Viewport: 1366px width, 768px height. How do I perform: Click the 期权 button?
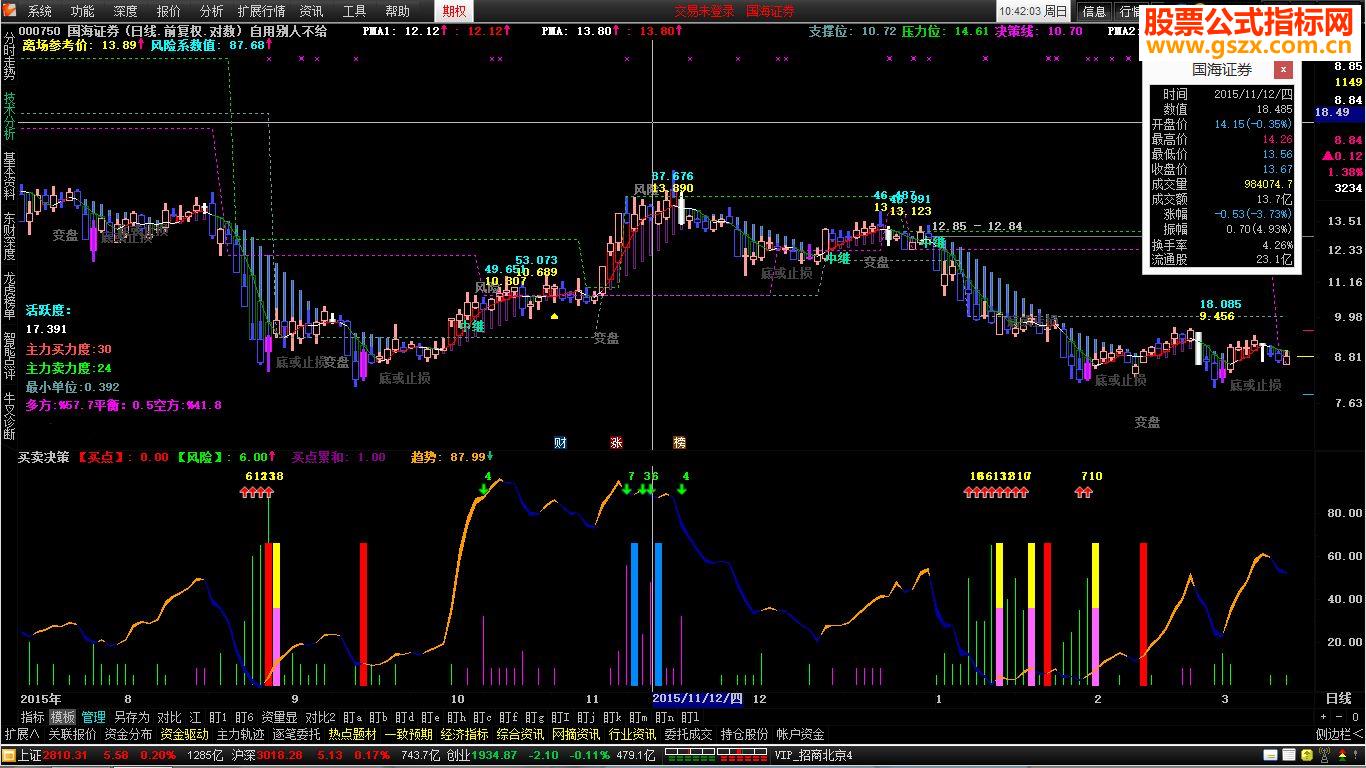(455, 11)
